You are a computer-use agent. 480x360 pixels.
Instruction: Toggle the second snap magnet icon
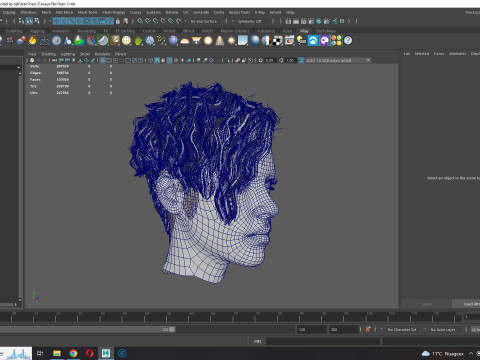click(x=148, y=21)
